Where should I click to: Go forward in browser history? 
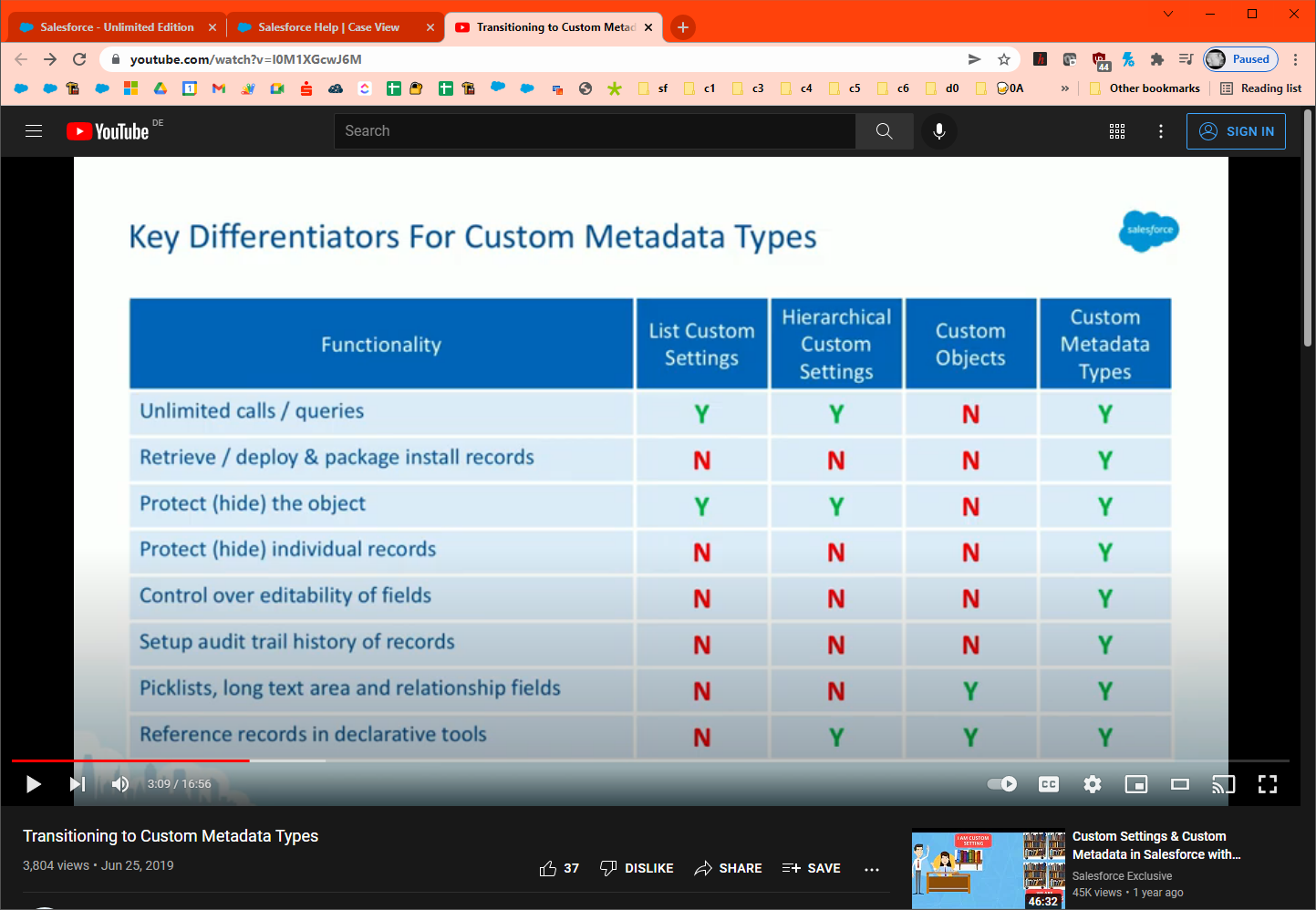[x=50, y=59]
